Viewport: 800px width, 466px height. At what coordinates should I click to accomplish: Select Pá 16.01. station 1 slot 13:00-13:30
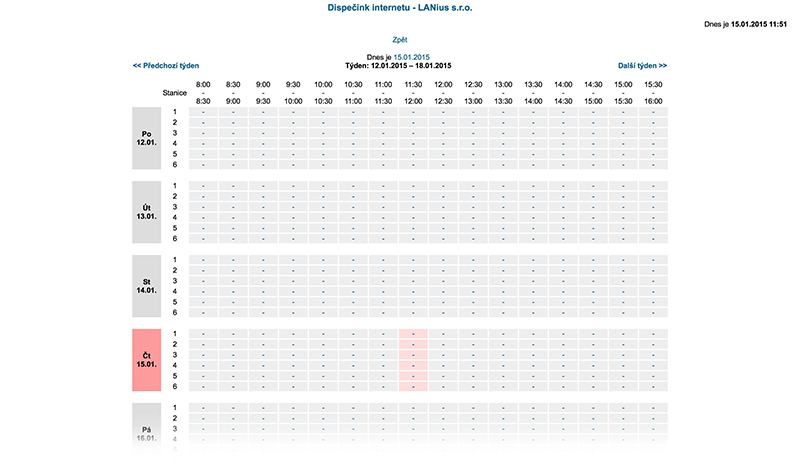click(x=503, y=408)
